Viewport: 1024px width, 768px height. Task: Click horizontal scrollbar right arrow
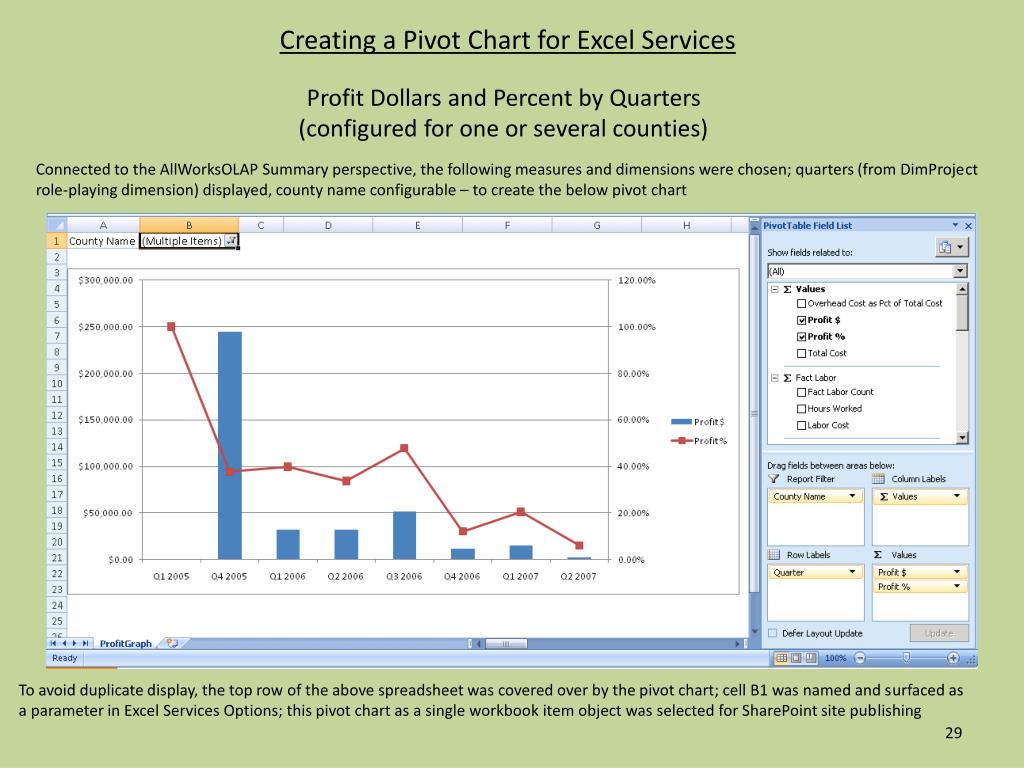pyautogui.click(x=738, y=644)
